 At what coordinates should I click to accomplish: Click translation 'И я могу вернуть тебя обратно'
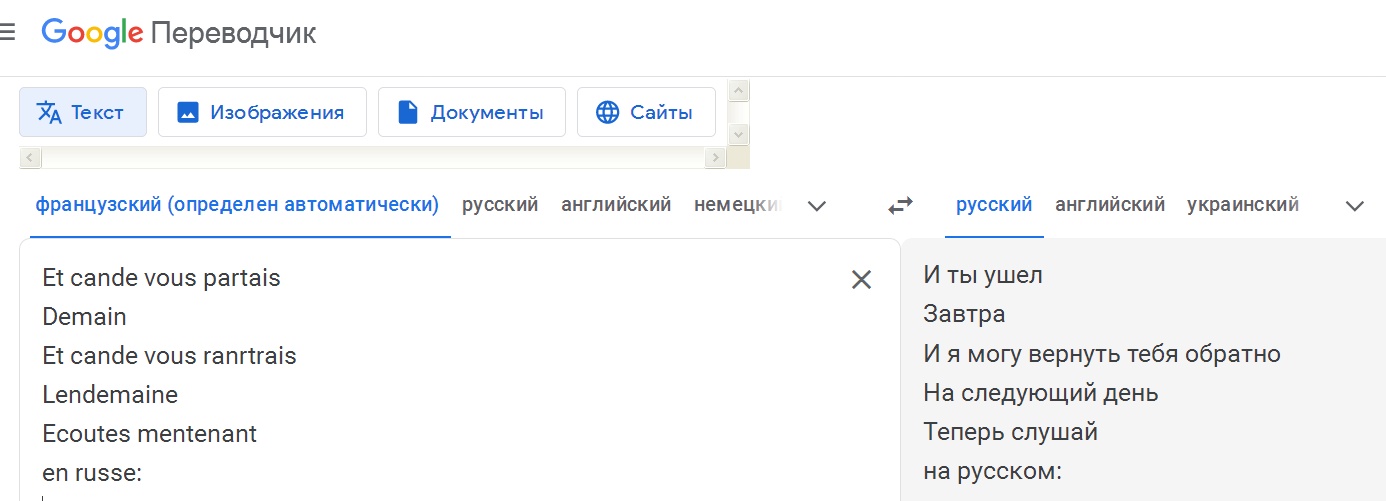coord(1102,354)
